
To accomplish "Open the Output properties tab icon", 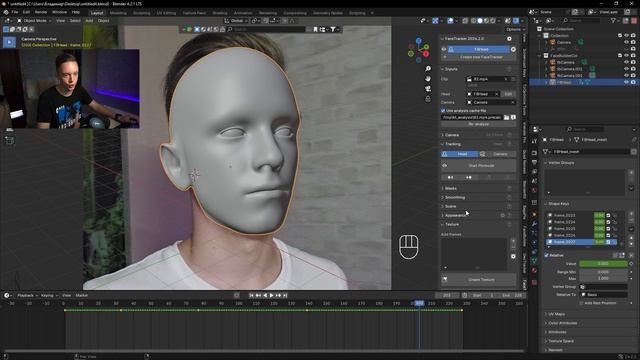I will pos(534,162).
